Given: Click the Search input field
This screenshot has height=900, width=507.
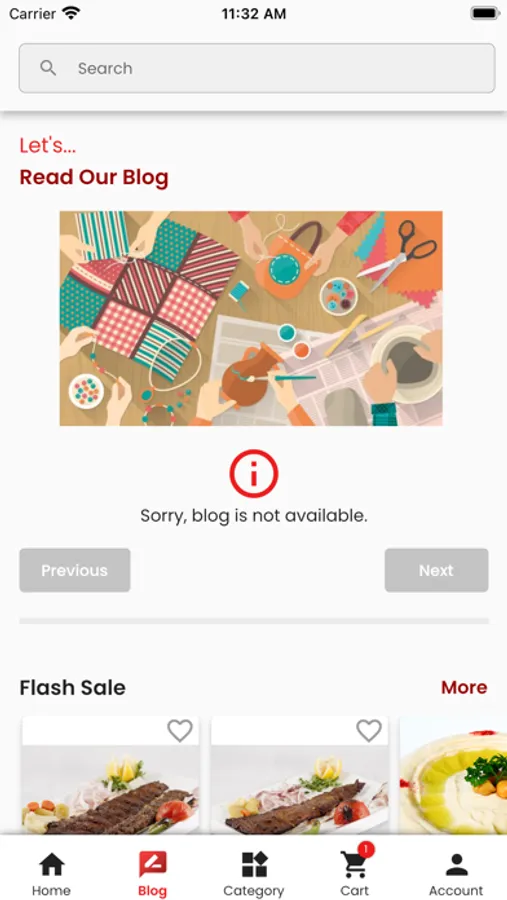Looking at the screenshot, I should coord(257,68).
